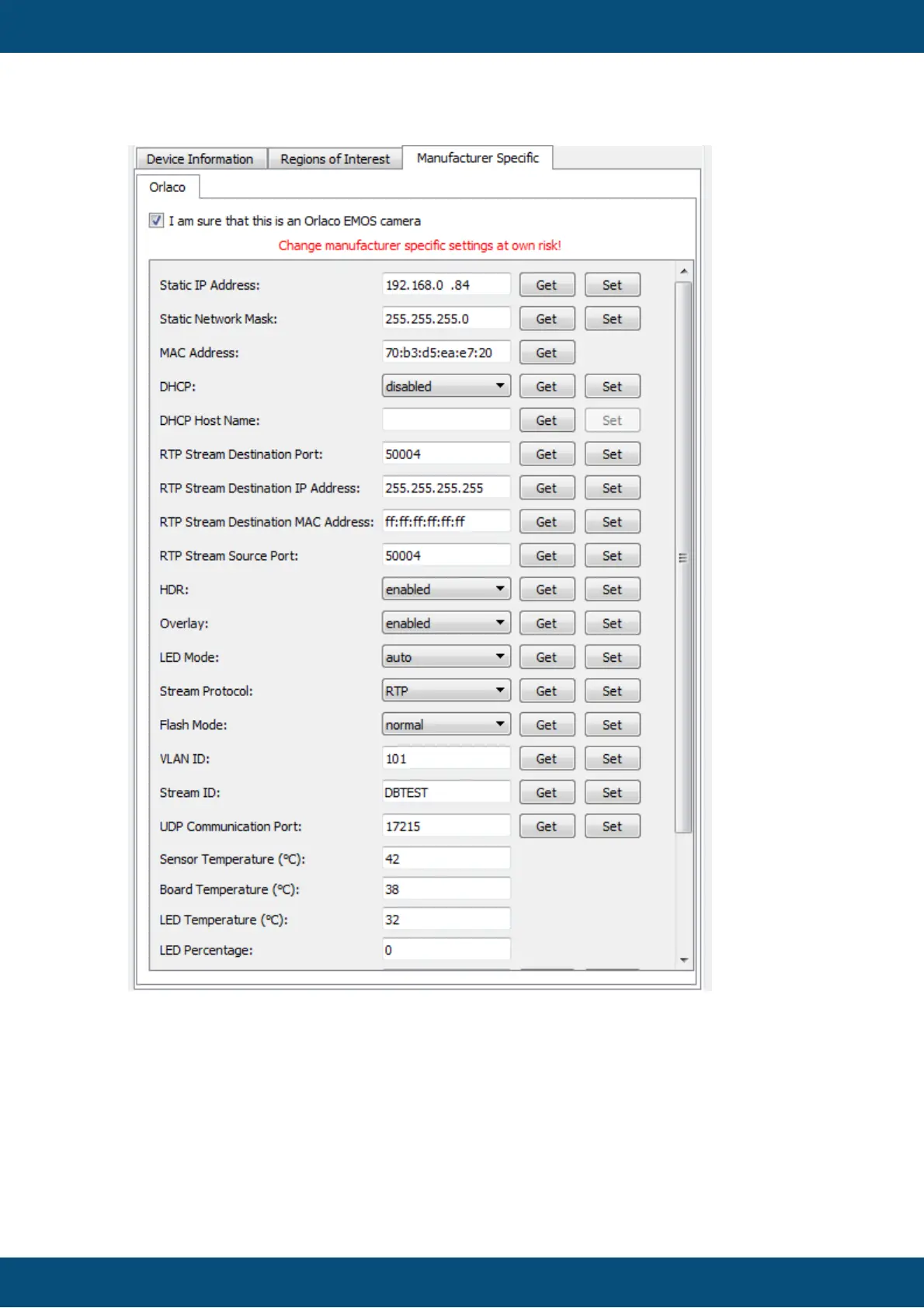Click the Sensor Temperature value field
Viewport: 924px width, 1308px height.
[x=446, y=859]
